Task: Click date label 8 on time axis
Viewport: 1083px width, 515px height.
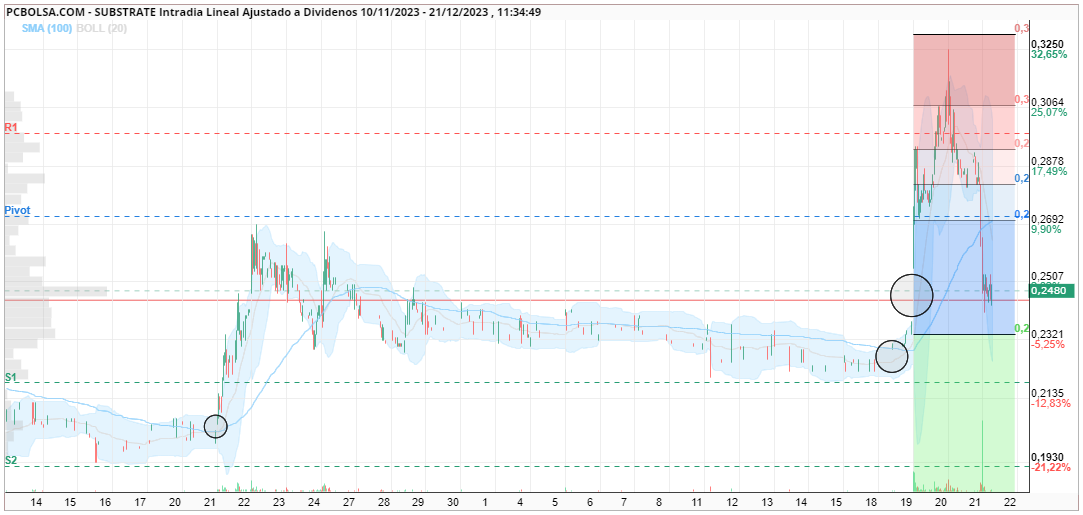Action: click(x=659, y=502)
